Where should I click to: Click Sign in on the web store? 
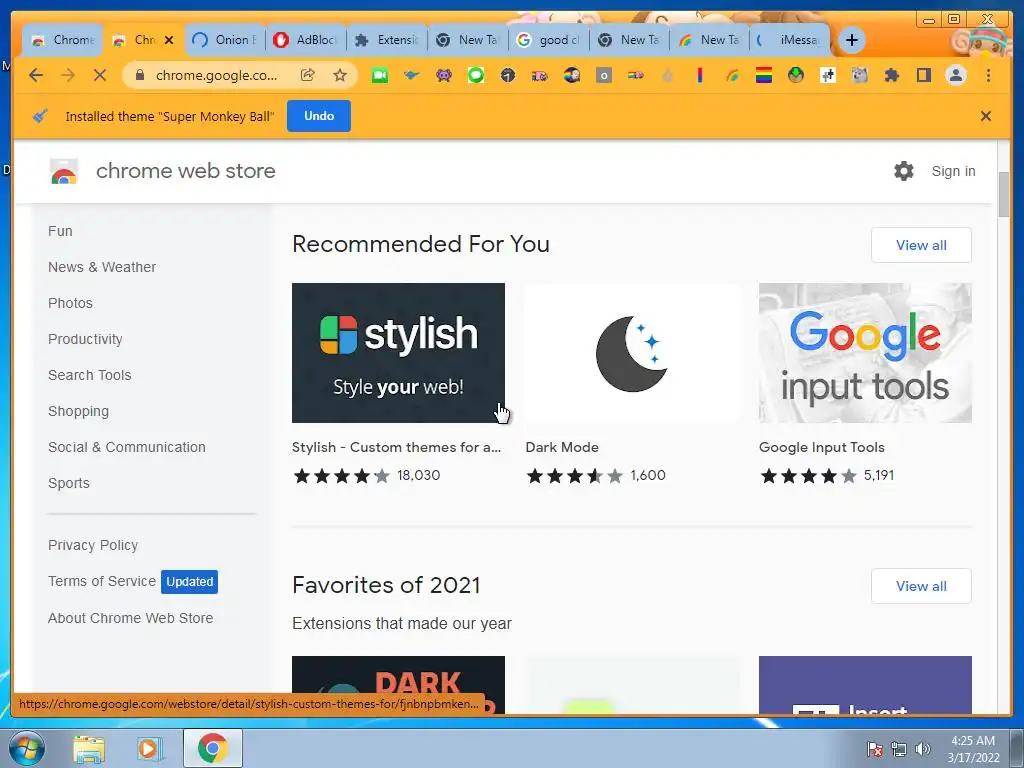pos(953,171)
